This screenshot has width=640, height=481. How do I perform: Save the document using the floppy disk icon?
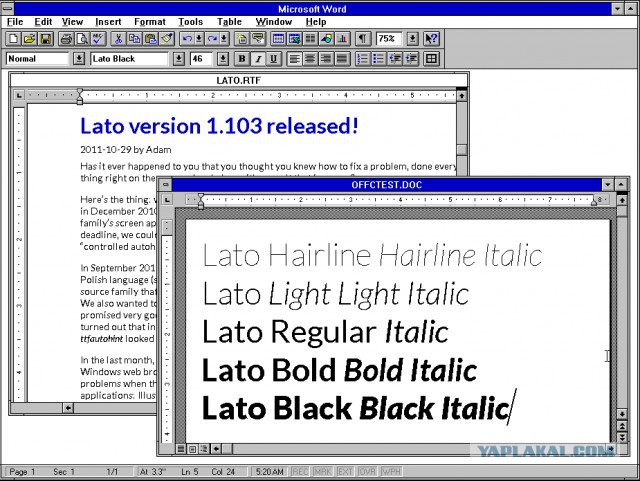[46, 39]
